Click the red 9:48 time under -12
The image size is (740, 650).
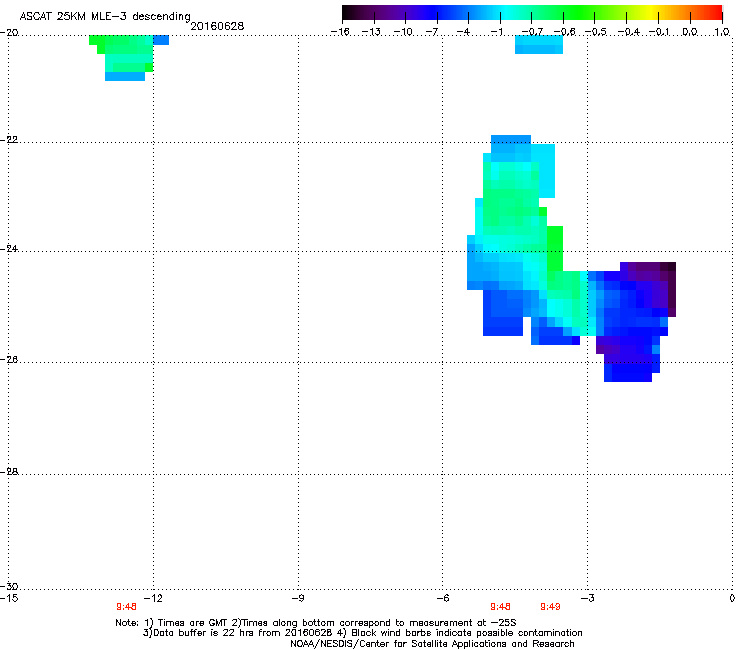(126, 607)
